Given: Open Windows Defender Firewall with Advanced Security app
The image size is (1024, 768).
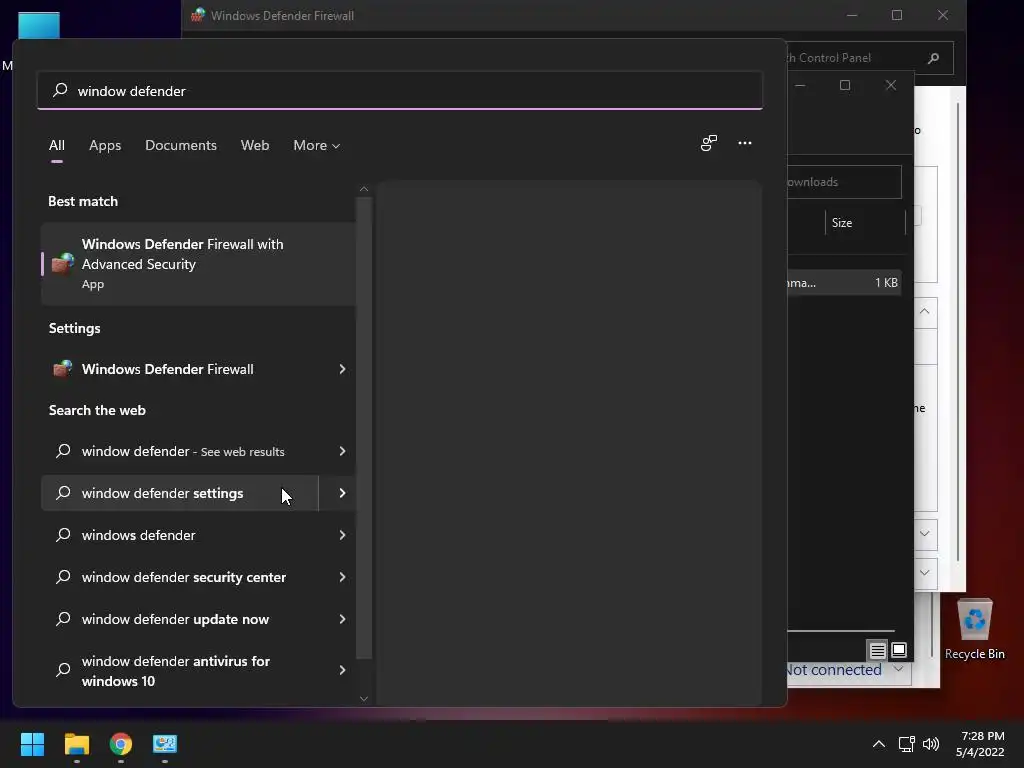Looking at the screenshot, I should point(199,264).
